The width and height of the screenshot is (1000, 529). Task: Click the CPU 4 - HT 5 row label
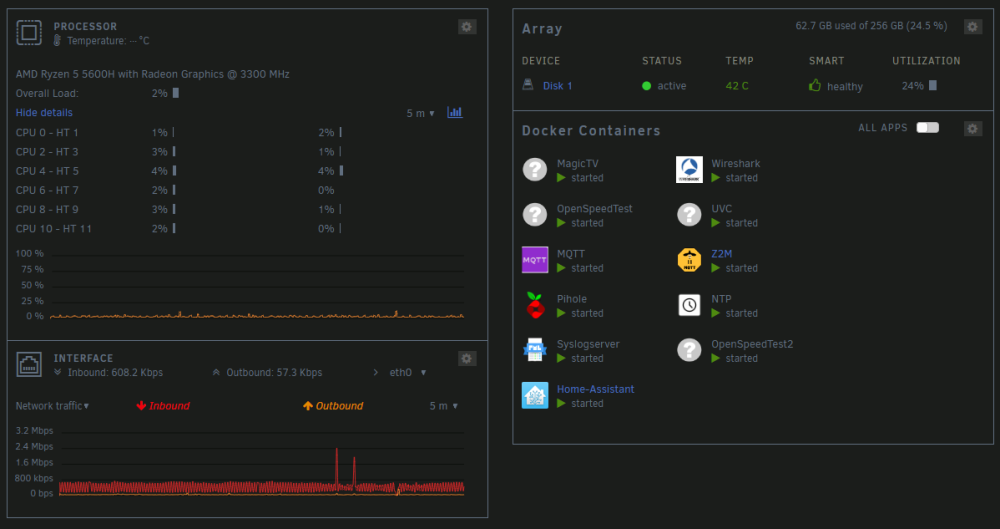coord(47,171)
